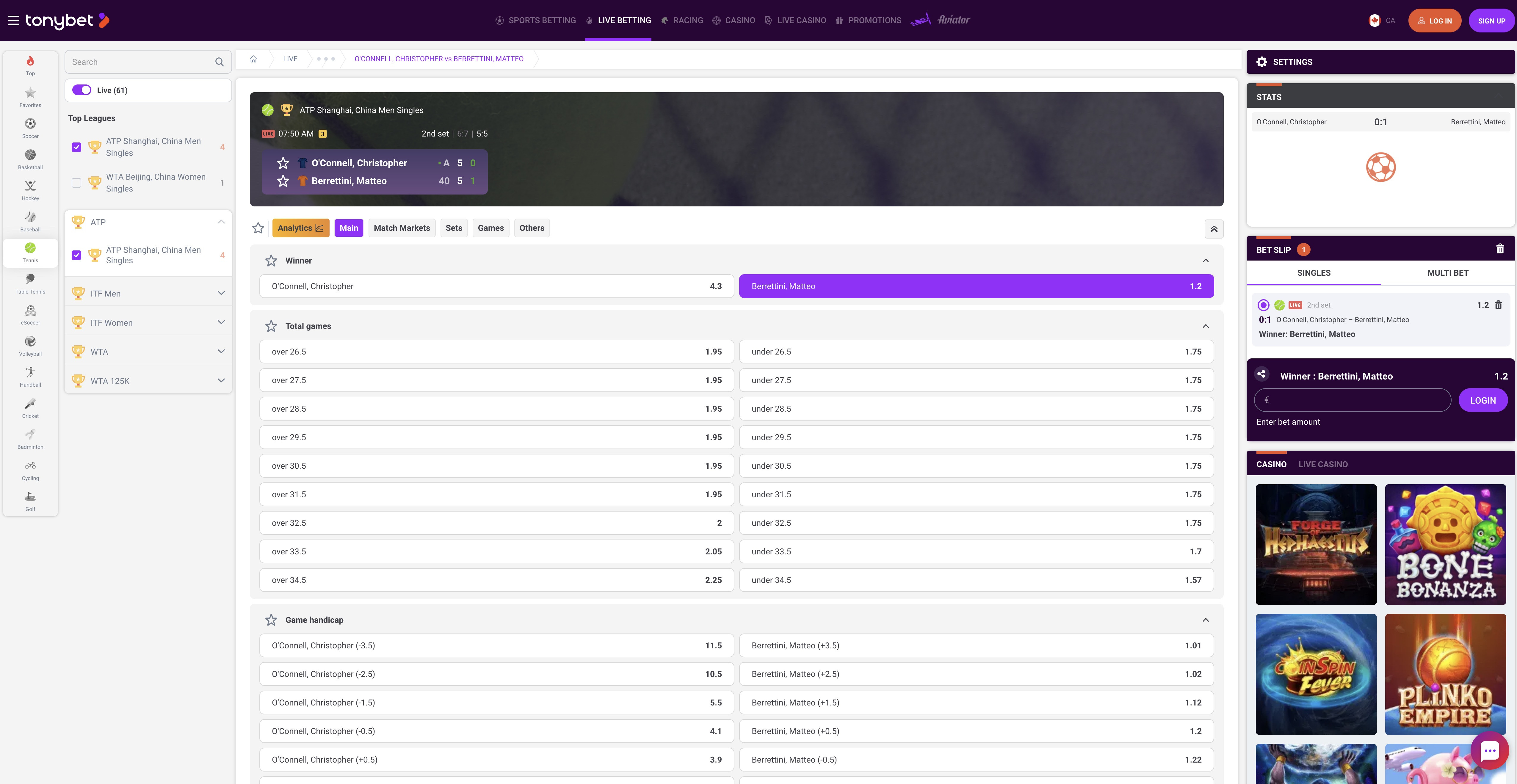Select Table Tennis in sports sidebar

tap(30, 283)
